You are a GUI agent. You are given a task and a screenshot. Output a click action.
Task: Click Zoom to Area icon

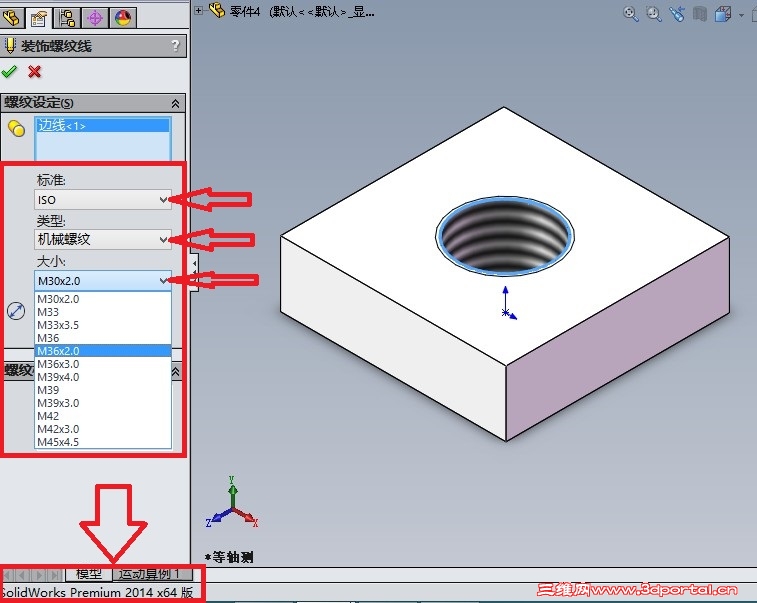click(654, 14)
